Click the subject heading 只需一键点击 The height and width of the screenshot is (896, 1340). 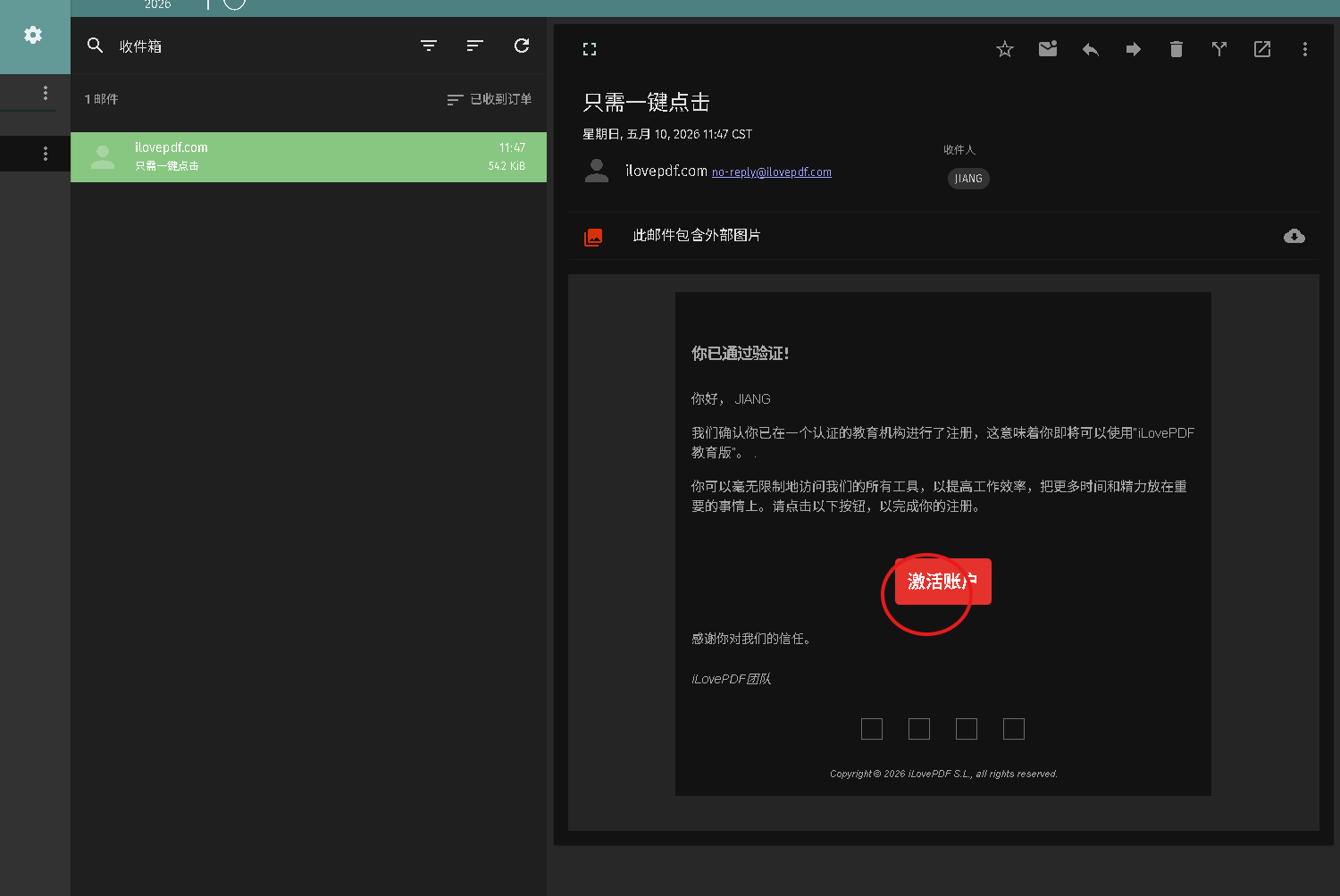pyautogui.click(x=646, y=103)
